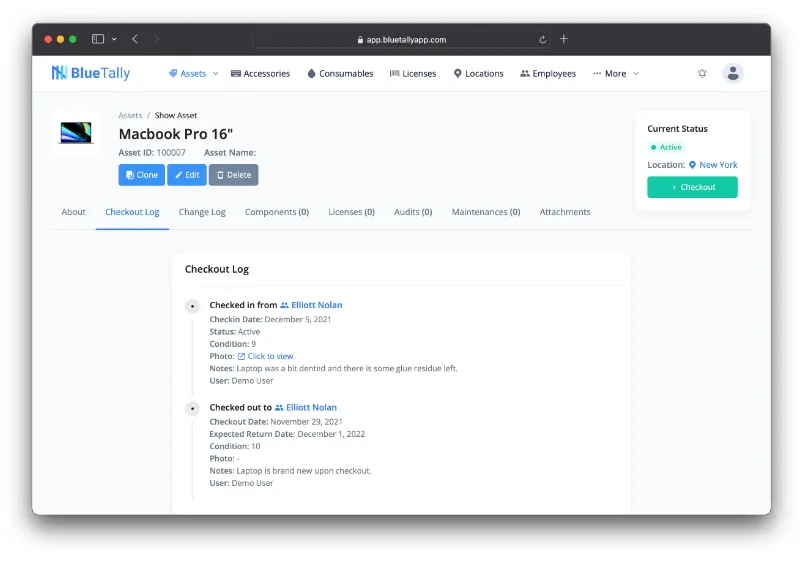Viewport: 805px width, 564px height.
Task: Click the 'Click to view' photo link
Action: (270, 356)
